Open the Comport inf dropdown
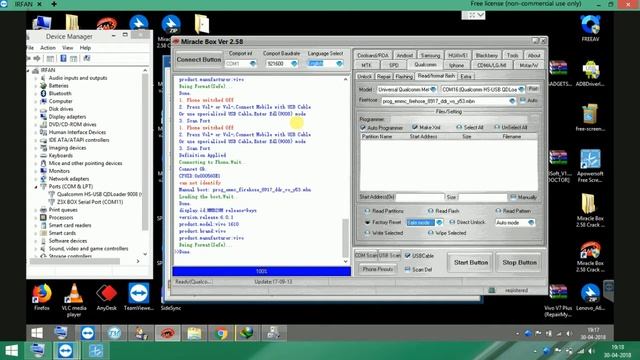 tap(253, 64)
